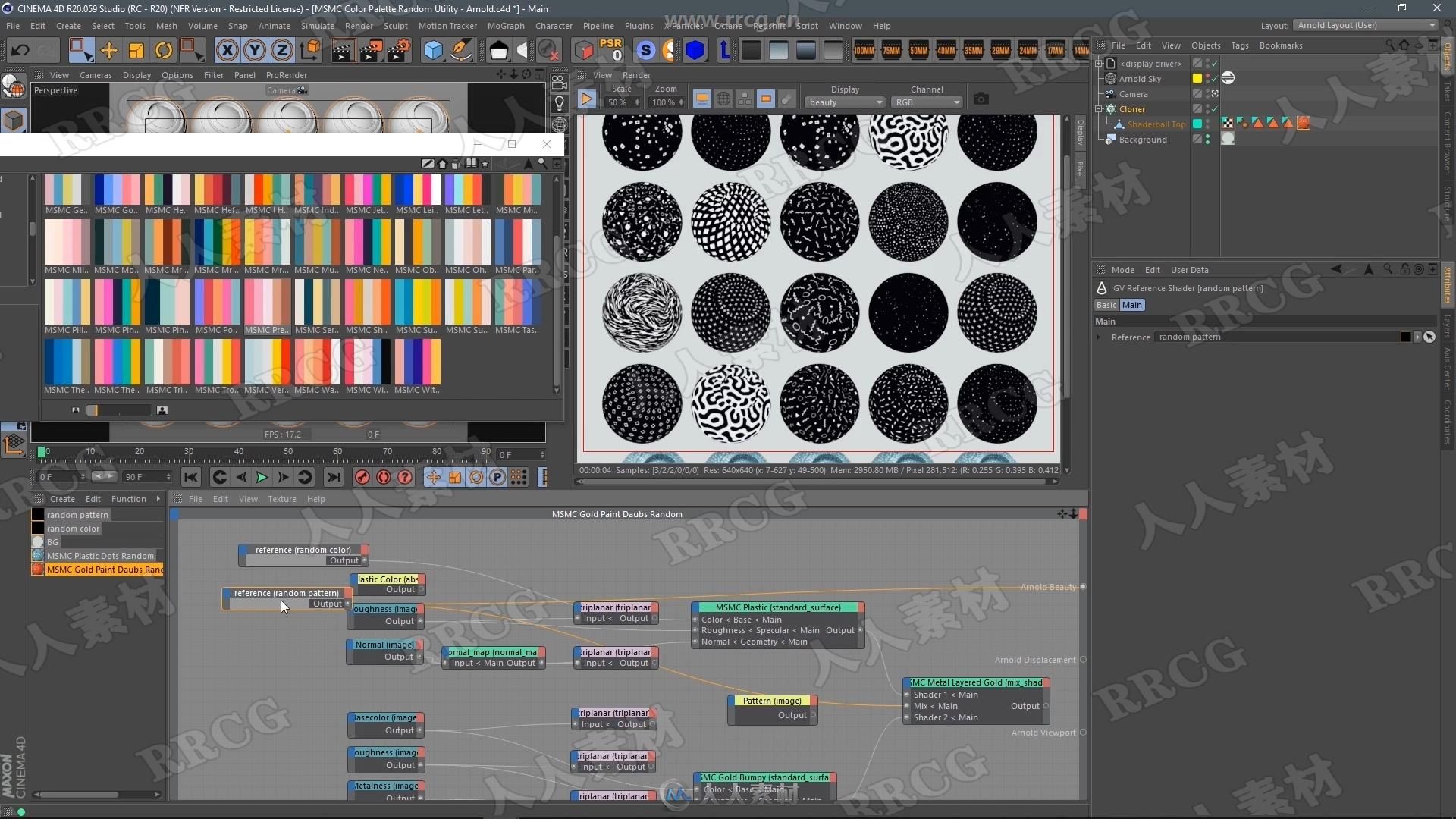
Task: Select the Camera object in Objects
Action: [1133, 94]
